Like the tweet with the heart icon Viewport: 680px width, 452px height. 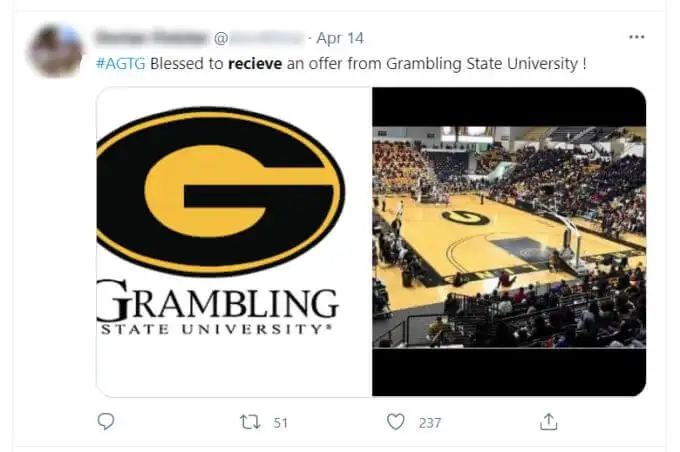[x=396, y=422]
